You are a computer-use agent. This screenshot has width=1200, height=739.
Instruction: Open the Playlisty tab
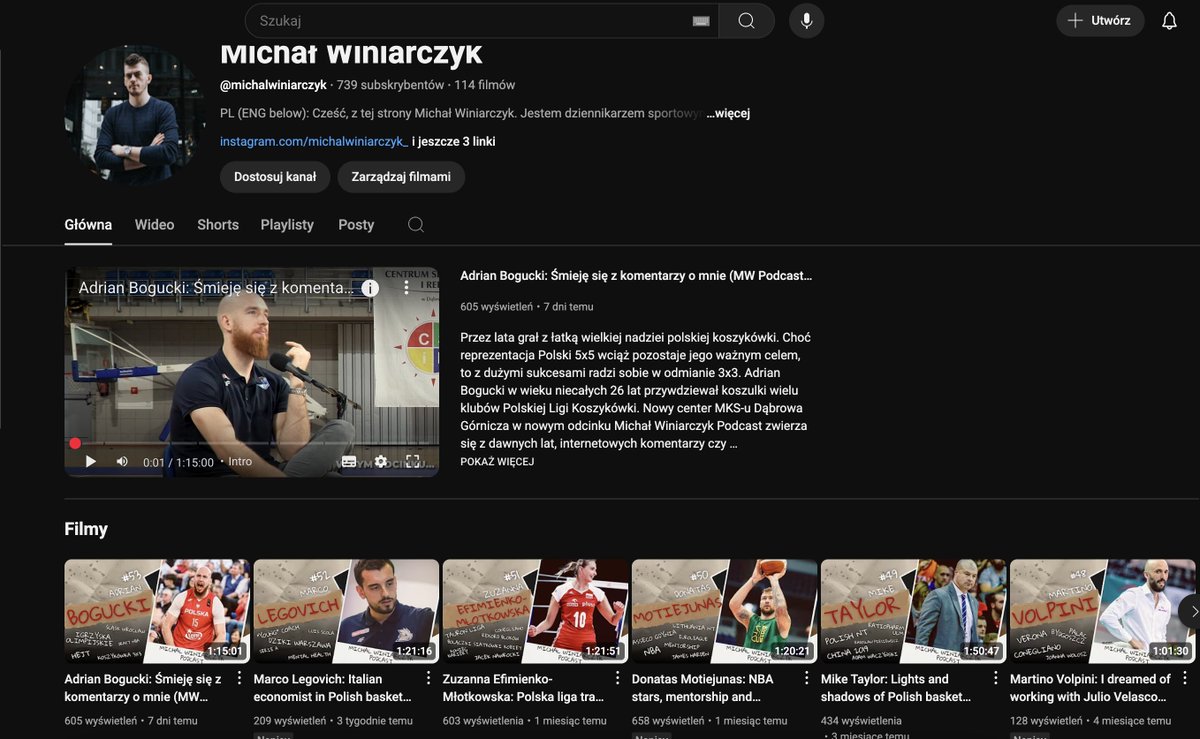click(287, 225)
